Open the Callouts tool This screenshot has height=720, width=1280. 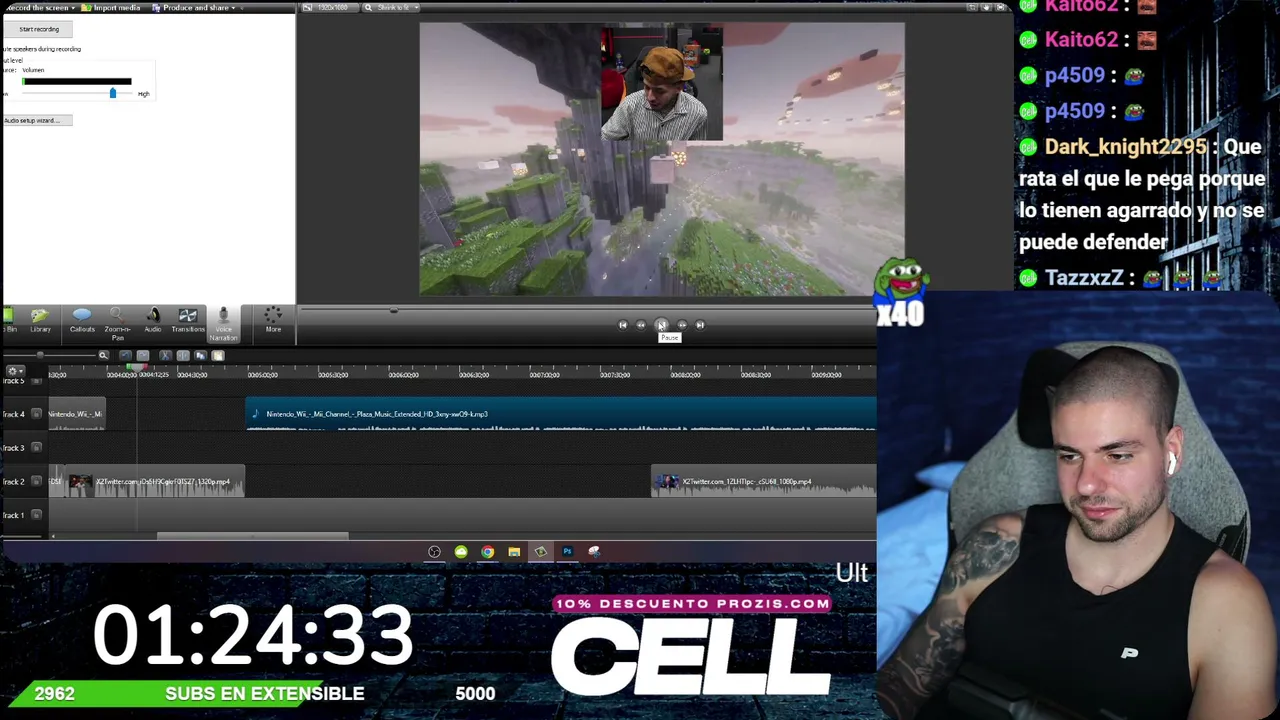click(82, 321)
